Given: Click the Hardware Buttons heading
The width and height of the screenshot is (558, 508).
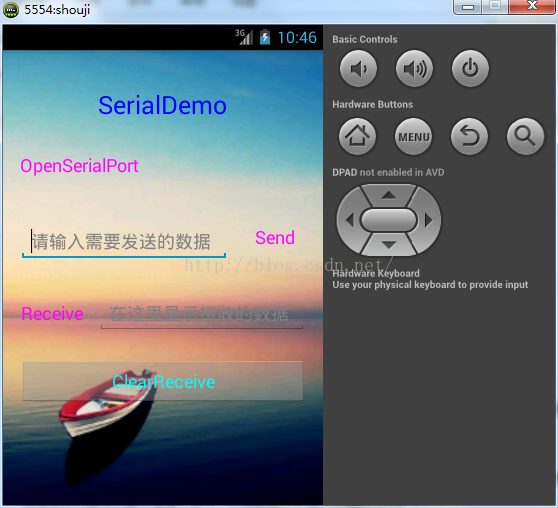Looking at the screenshot, I should pyautogui.click(x=373, y=104).
